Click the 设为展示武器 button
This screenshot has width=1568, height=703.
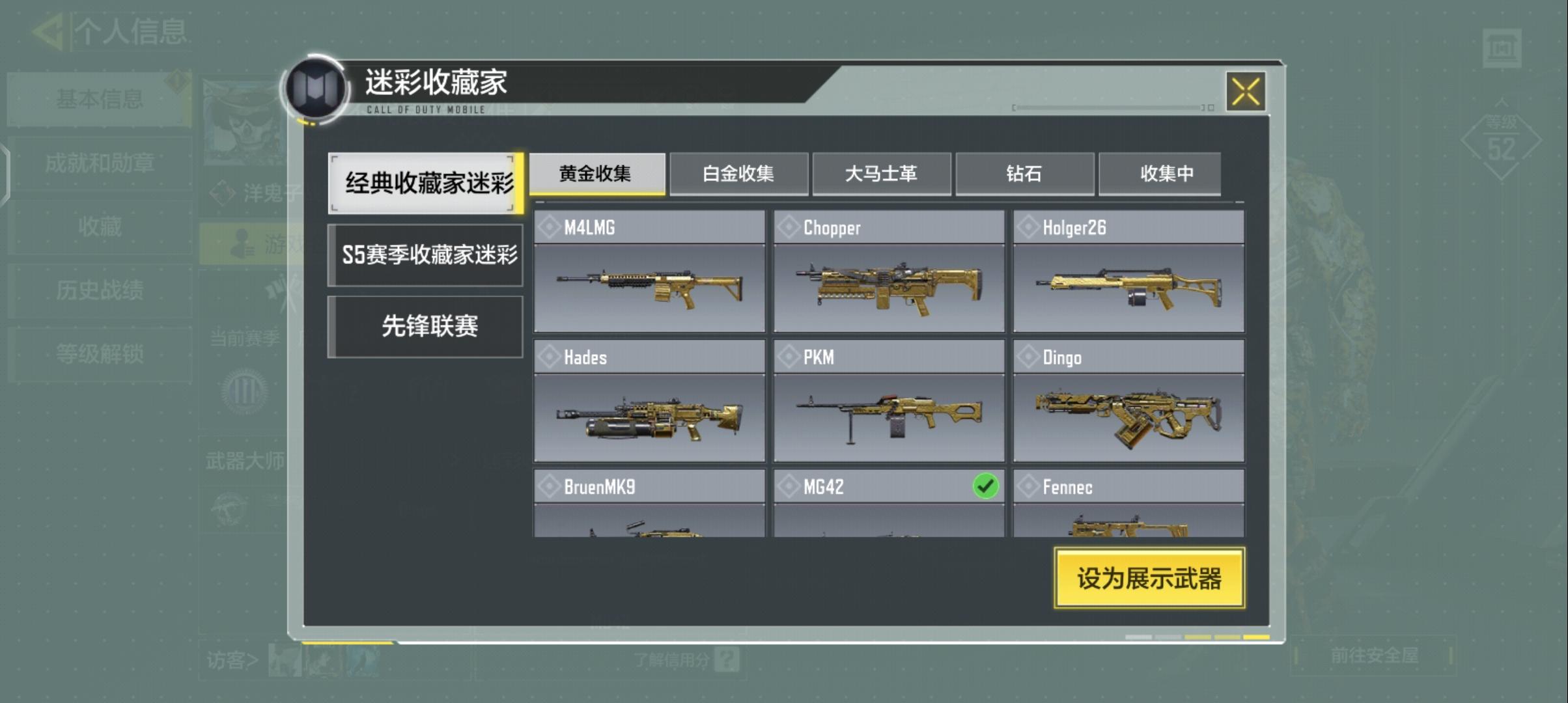coord(1149,579)
